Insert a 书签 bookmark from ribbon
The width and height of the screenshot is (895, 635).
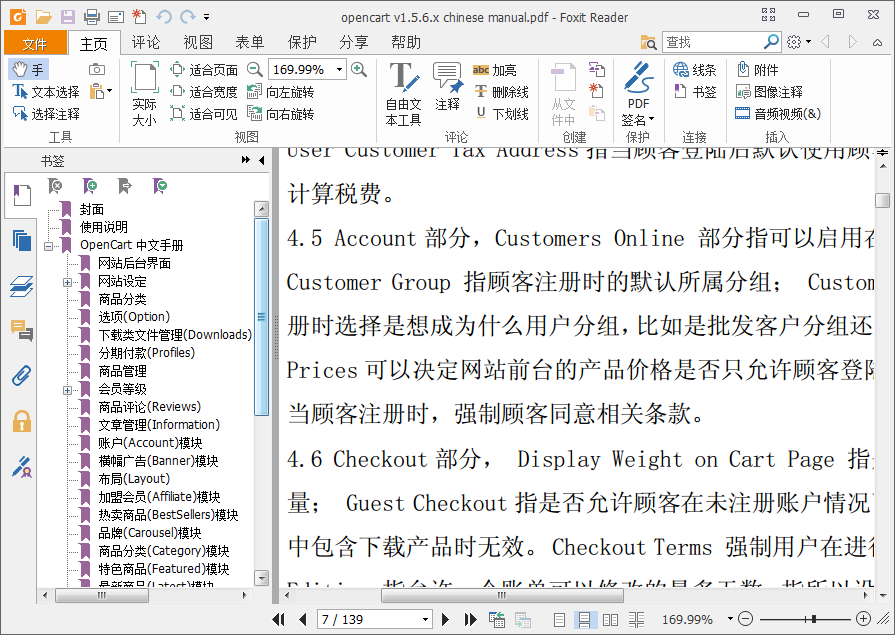694,91
